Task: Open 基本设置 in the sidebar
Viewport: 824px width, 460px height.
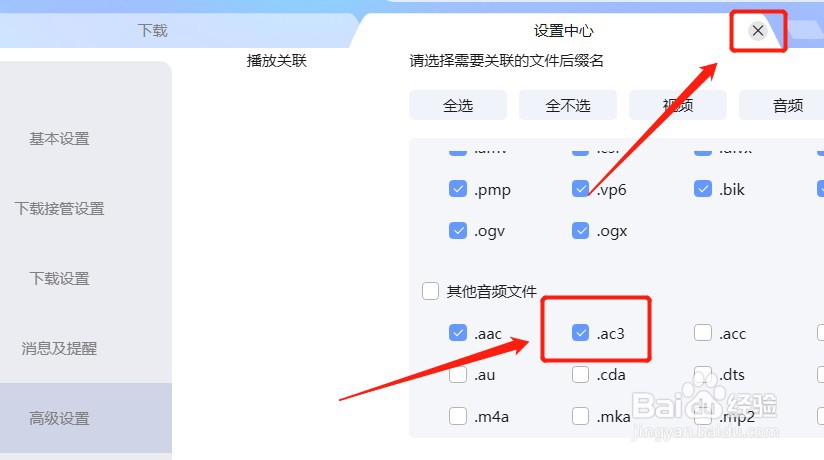Action: click(59, 139)
